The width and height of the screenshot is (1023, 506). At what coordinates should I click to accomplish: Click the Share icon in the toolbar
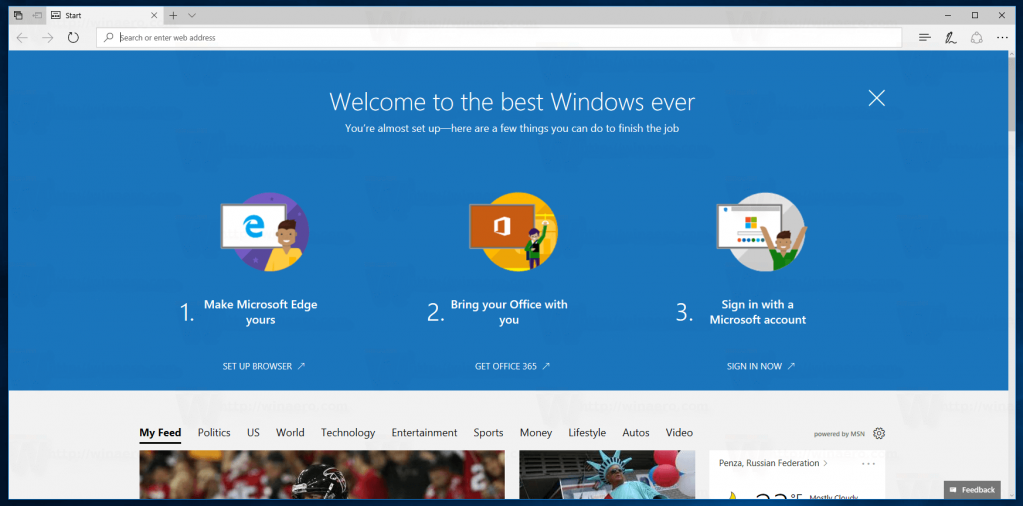[x=977, y=38]
